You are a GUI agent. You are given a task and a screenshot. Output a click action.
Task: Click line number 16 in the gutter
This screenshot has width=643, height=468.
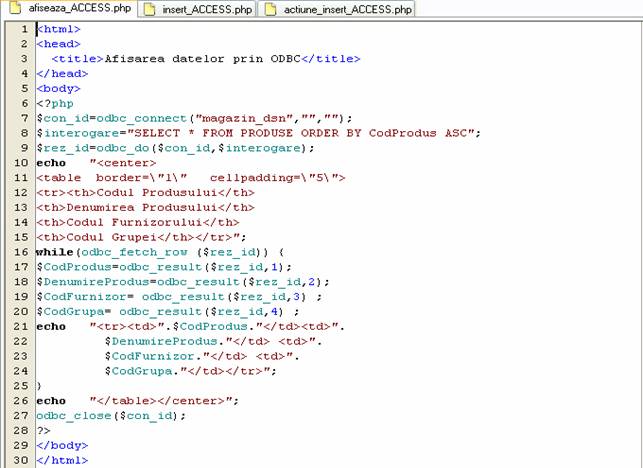coord(22,251)
